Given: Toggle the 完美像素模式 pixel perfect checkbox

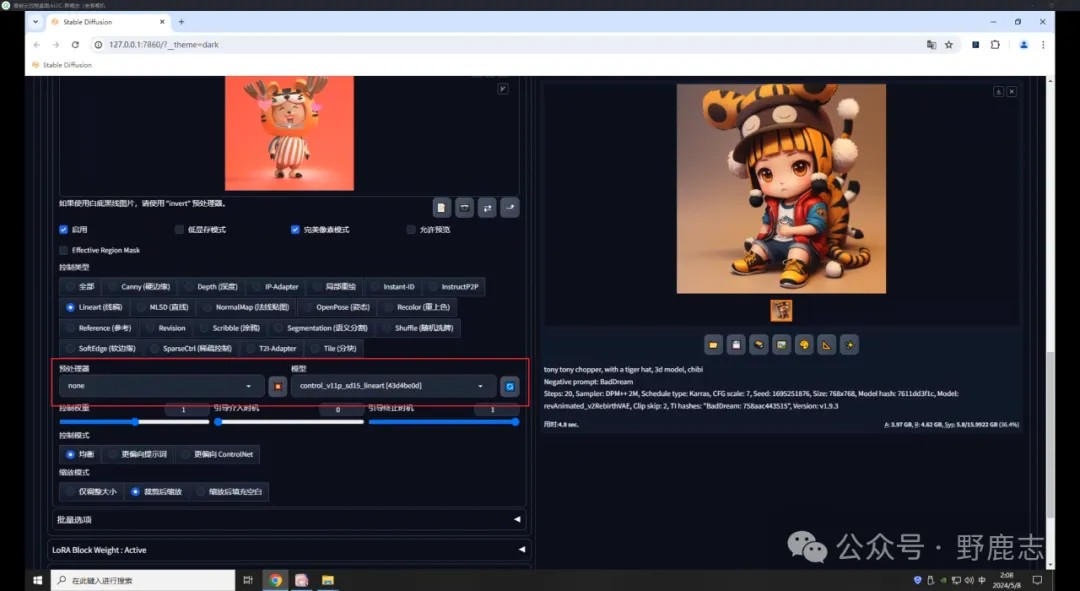Looking at the screenshot, I should (x=295, y=229).
